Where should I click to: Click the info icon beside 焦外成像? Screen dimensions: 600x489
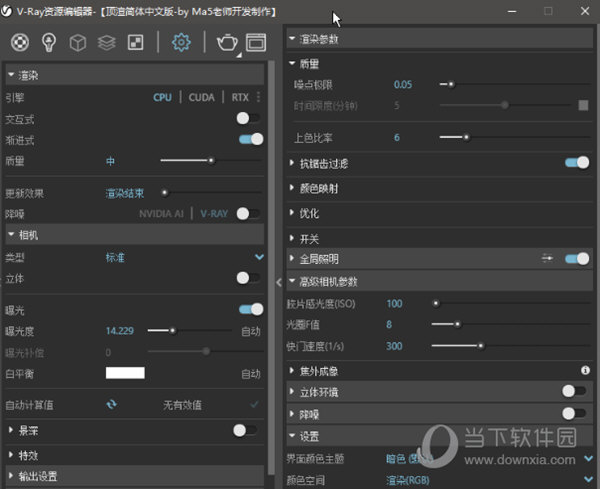pyautogui.click(x=585, y=370)
